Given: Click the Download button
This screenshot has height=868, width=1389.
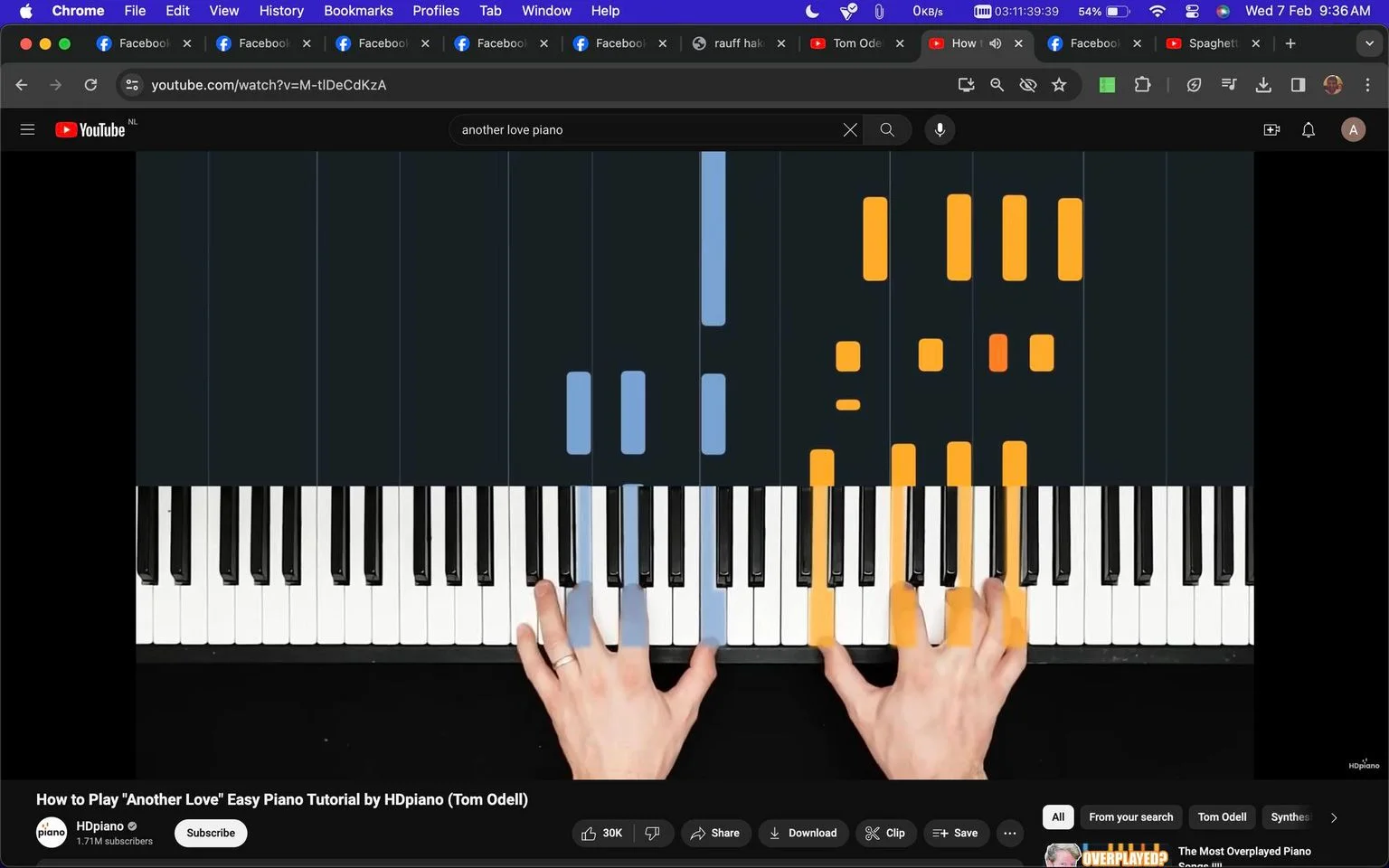Looking at the screenshot, I should 803,833.
